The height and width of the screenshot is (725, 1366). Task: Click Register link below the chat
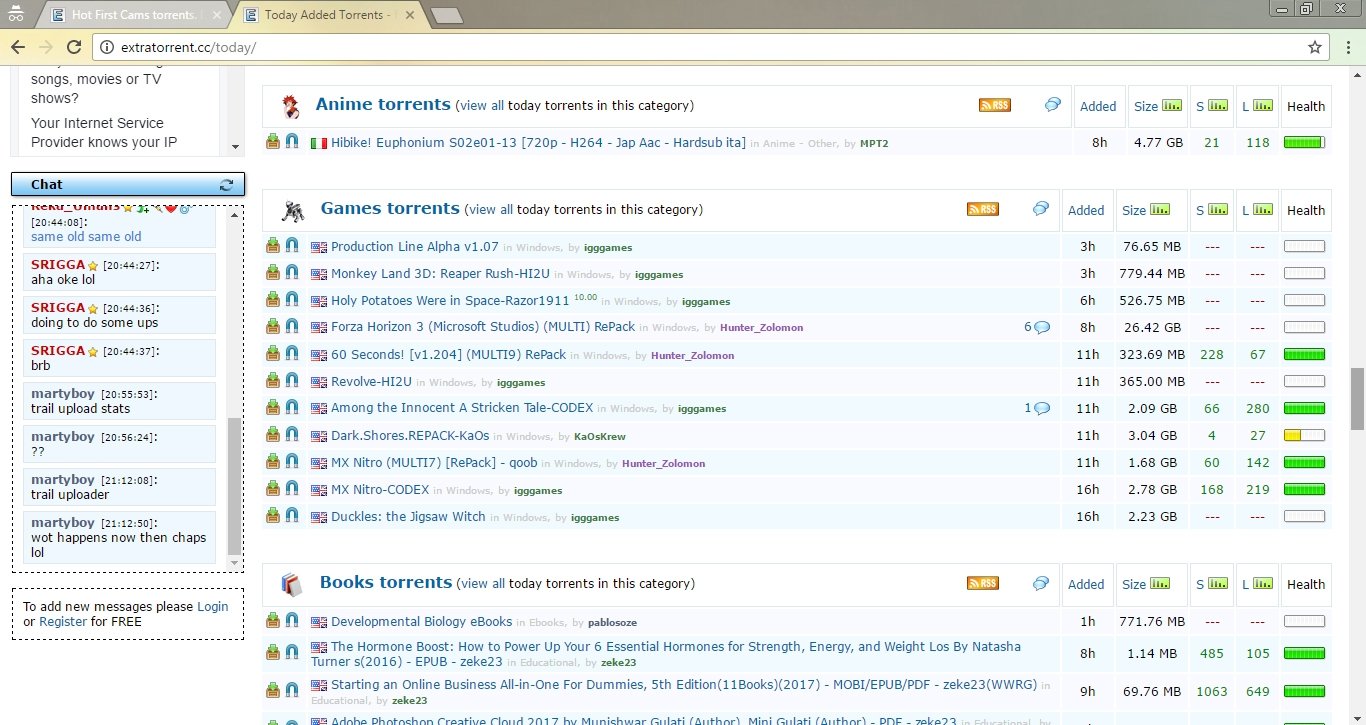coord(63,621)
